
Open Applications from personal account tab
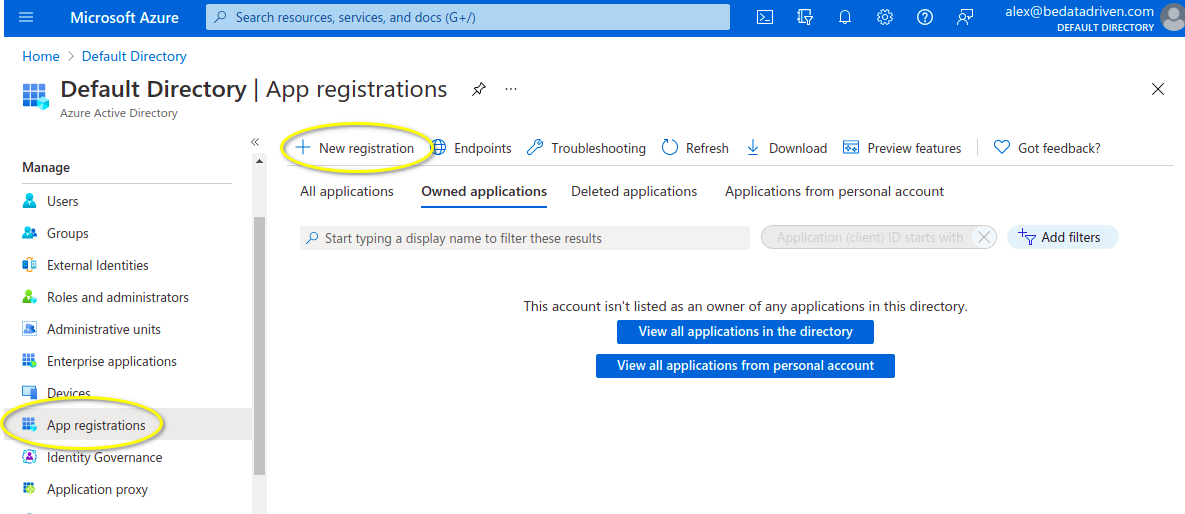[x=834, y=191]
